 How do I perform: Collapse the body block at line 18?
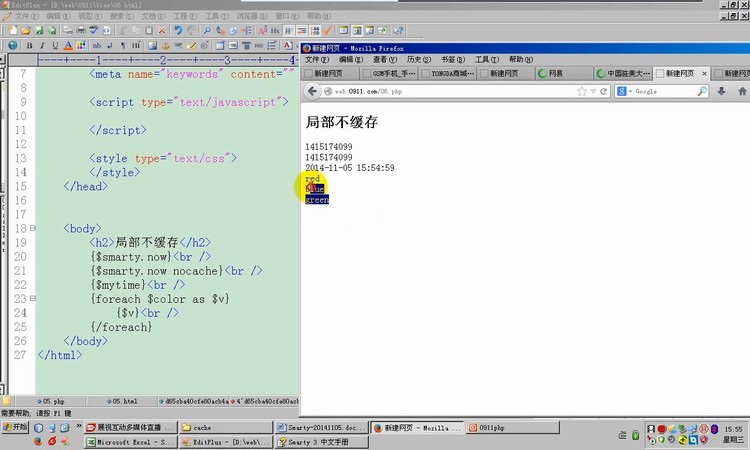[33, 228]
